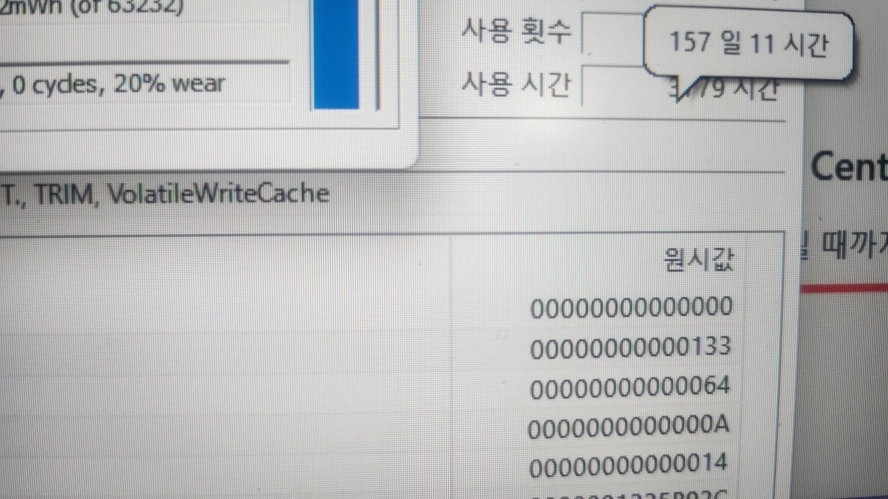Click the thin bar beside the blue battery bar
The image size is (888, 499).
click(x=377, y=54)
